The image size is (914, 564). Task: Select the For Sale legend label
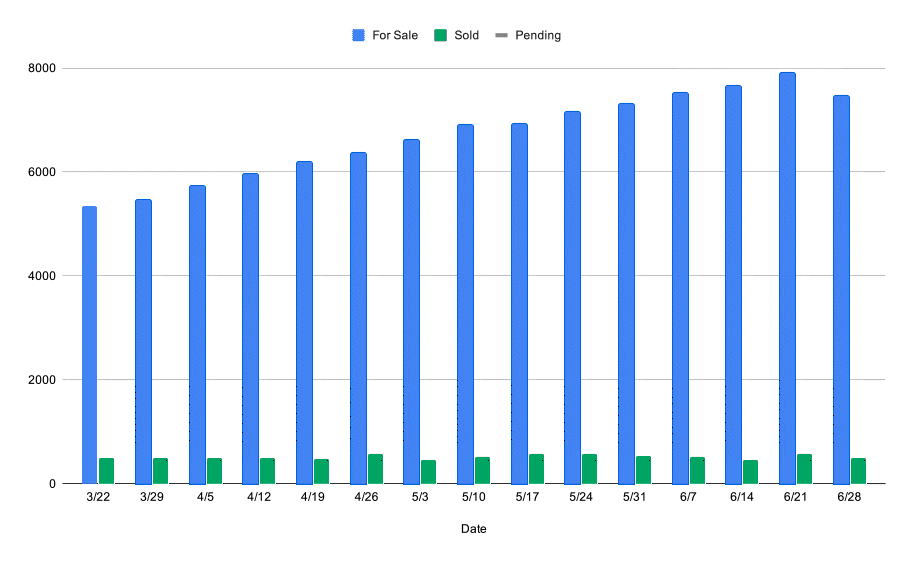[395, 35]
